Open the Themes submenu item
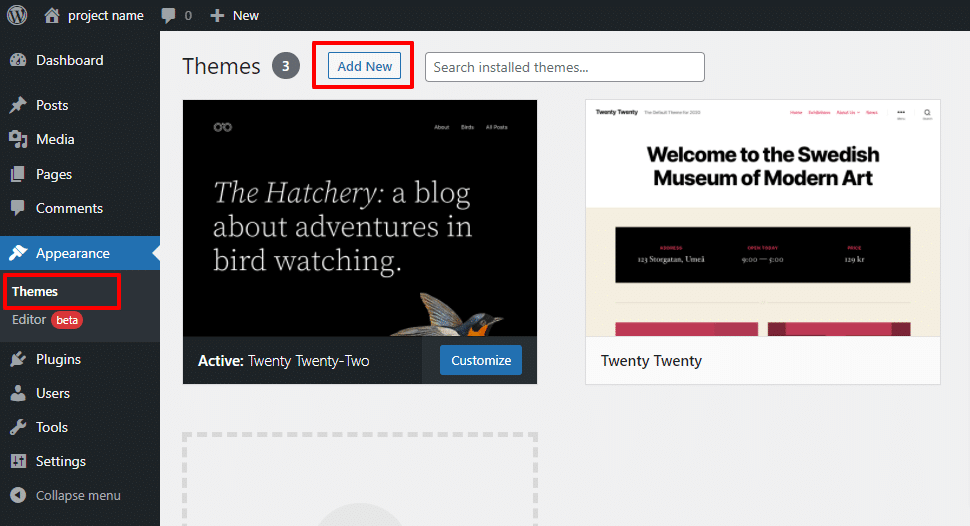Viewport: 970px width, 526px height. [35, 291]
